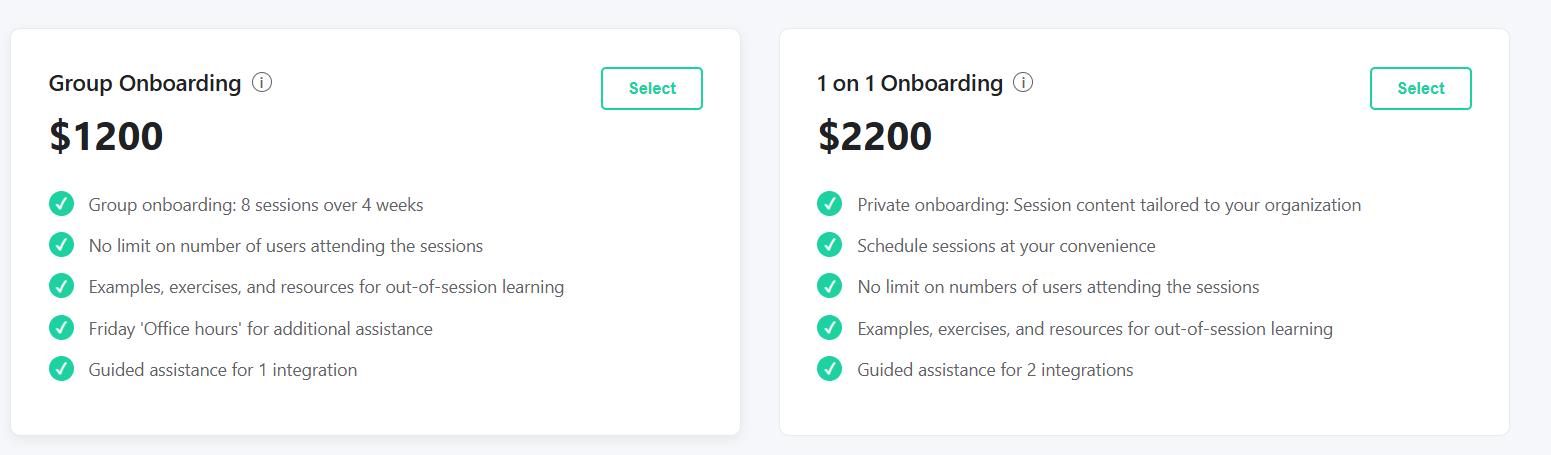The width and height of the screenshot is (1551, 455).
Task: Click checkmark beside 1 on 1 plan's no limit on users
Action: 830,287
